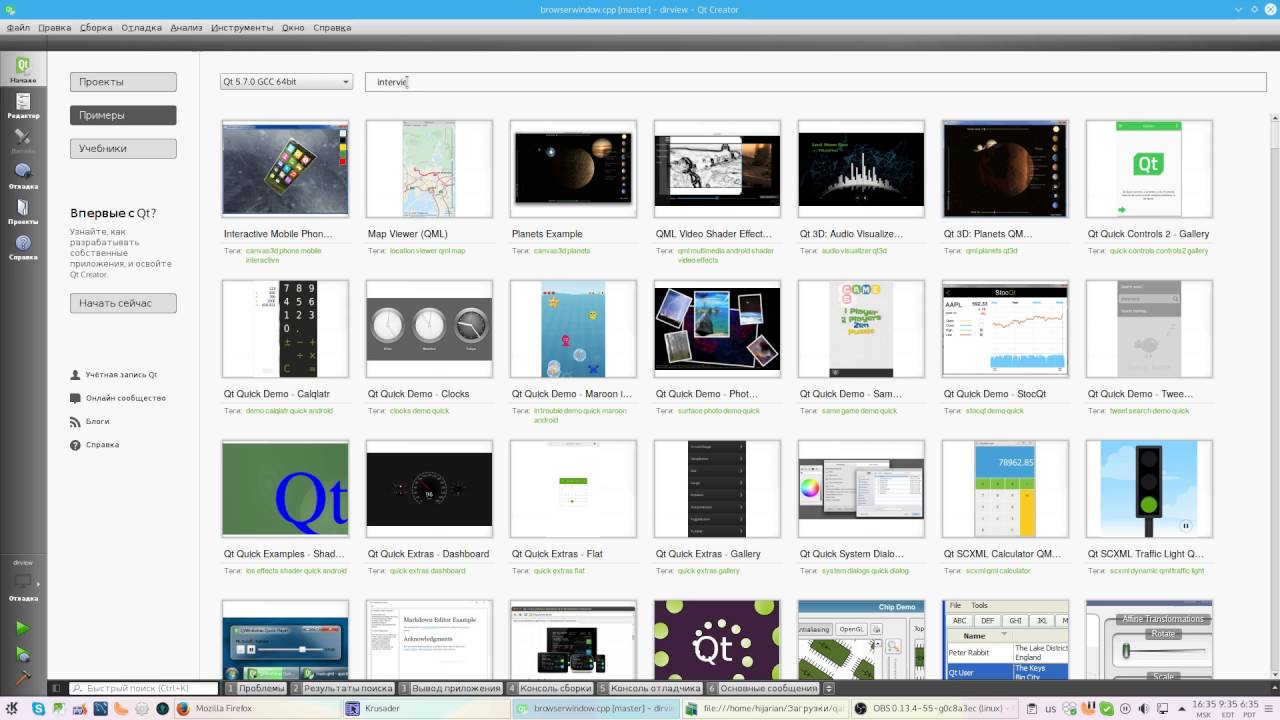Click the dirview kit selector monitor icon

(23, 580)
